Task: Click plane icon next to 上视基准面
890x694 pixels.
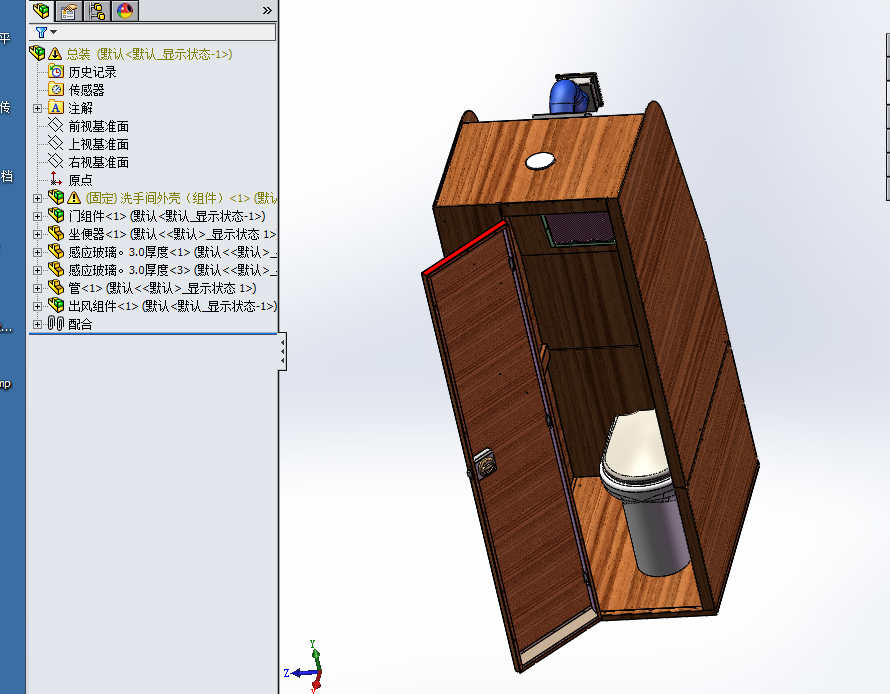Action: coord(56,144)
